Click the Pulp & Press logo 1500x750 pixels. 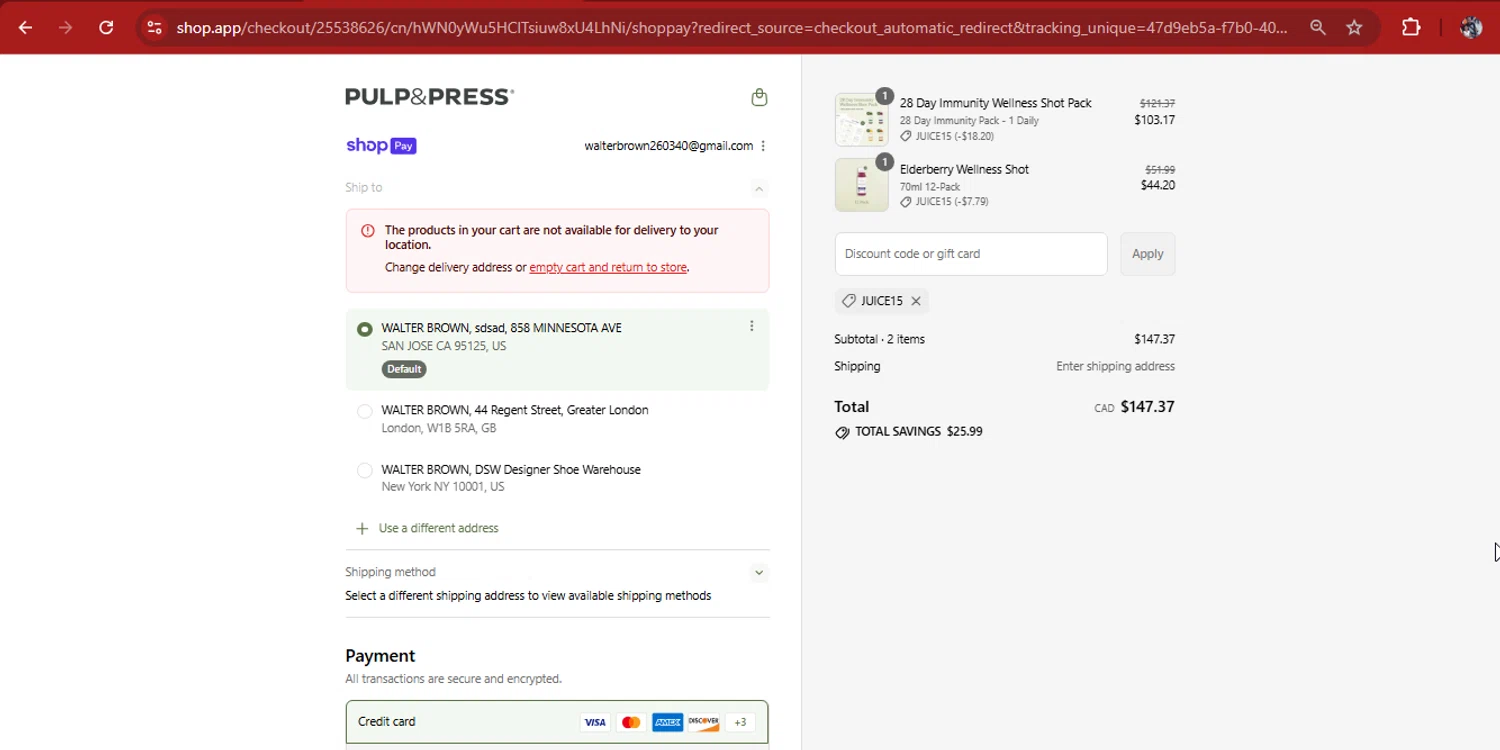tap(430, 97)
